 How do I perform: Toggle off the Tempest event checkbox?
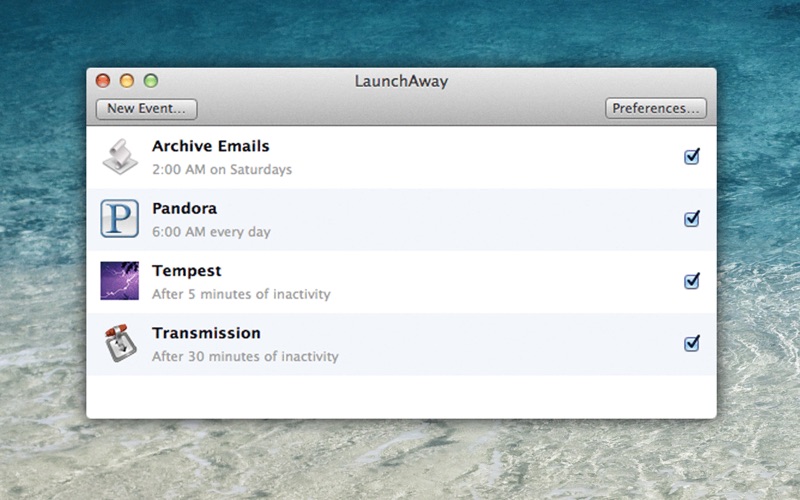click(x=692, y=281)
